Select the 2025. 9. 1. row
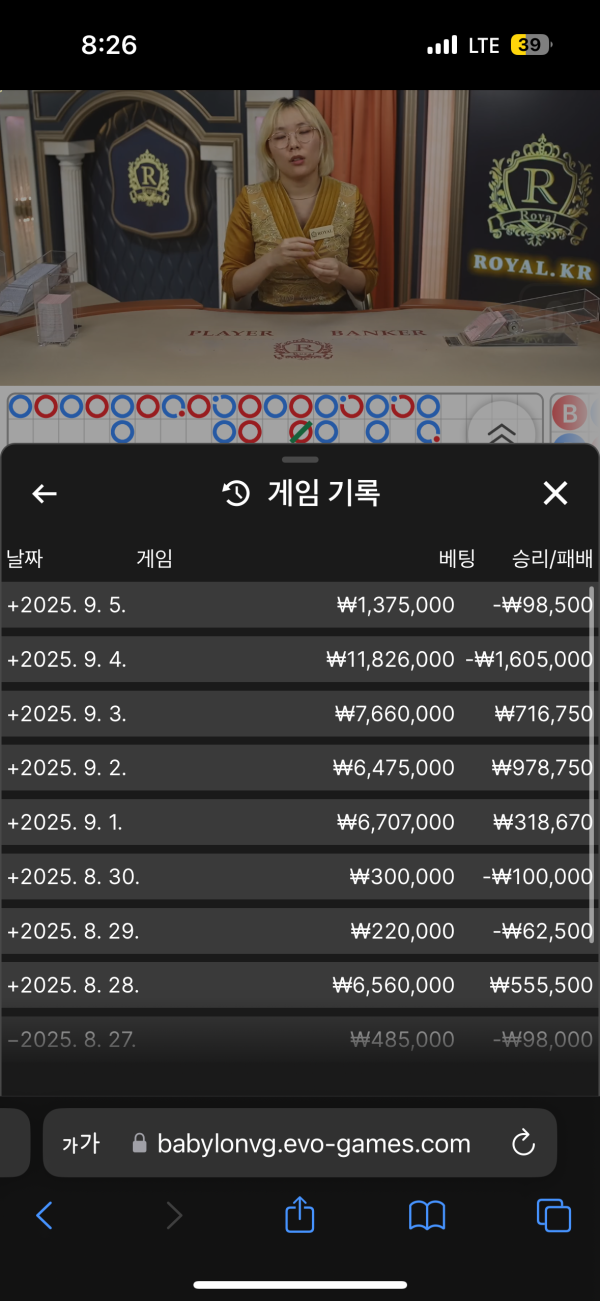 [x=298, y=822]
